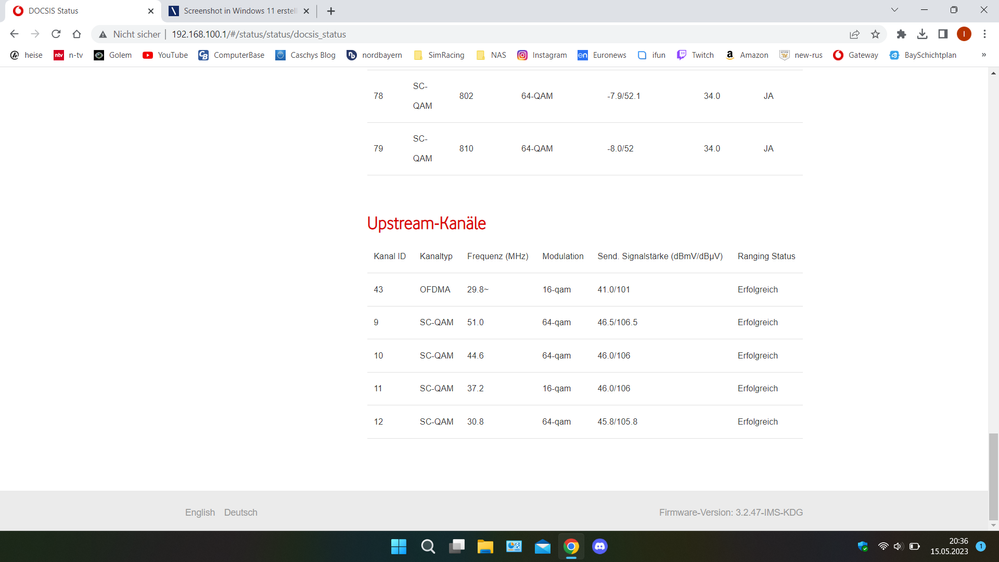999x562 pixels.
Task: Open the ifun bookmark
Action: coord(651,55)
